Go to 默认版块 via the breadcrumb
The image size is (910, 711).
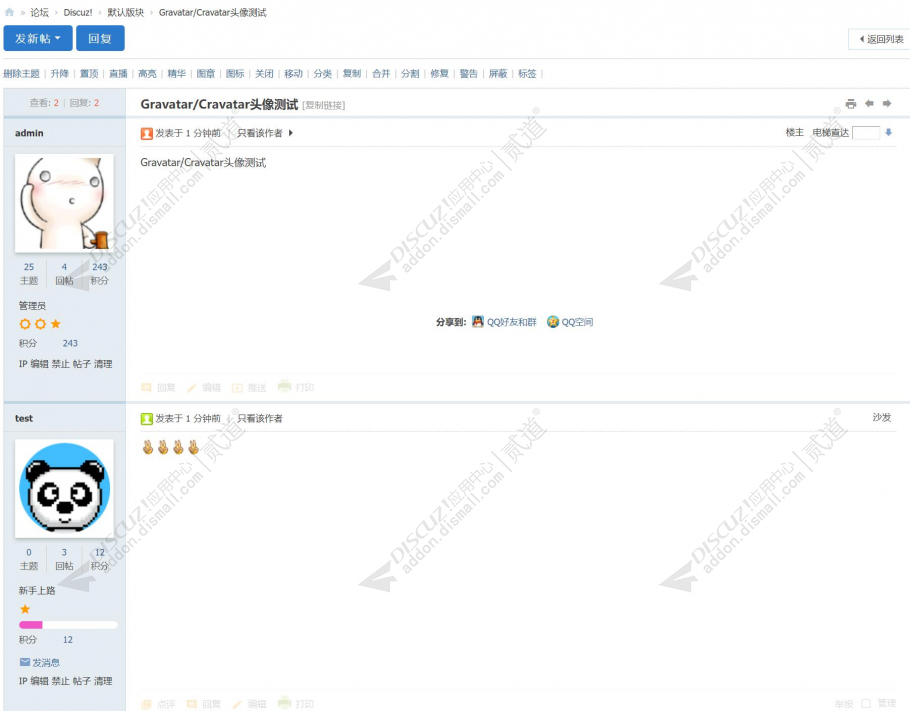[125, 12]
